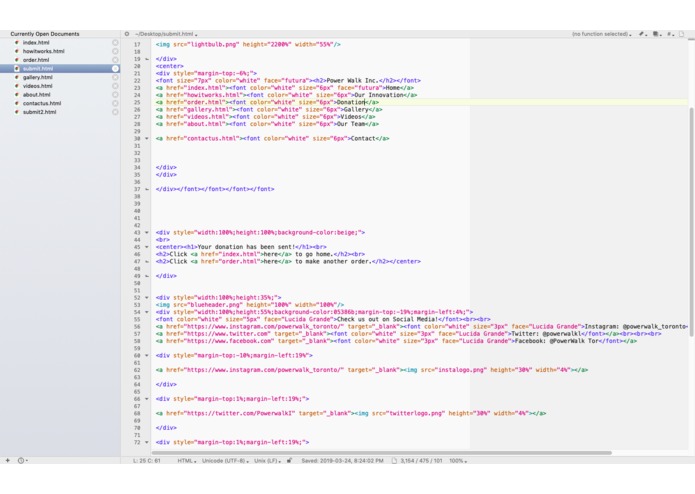The width and height of the screenshot is (695, 494).
Task: Collapse the center block at line 45
Action: 147,247
